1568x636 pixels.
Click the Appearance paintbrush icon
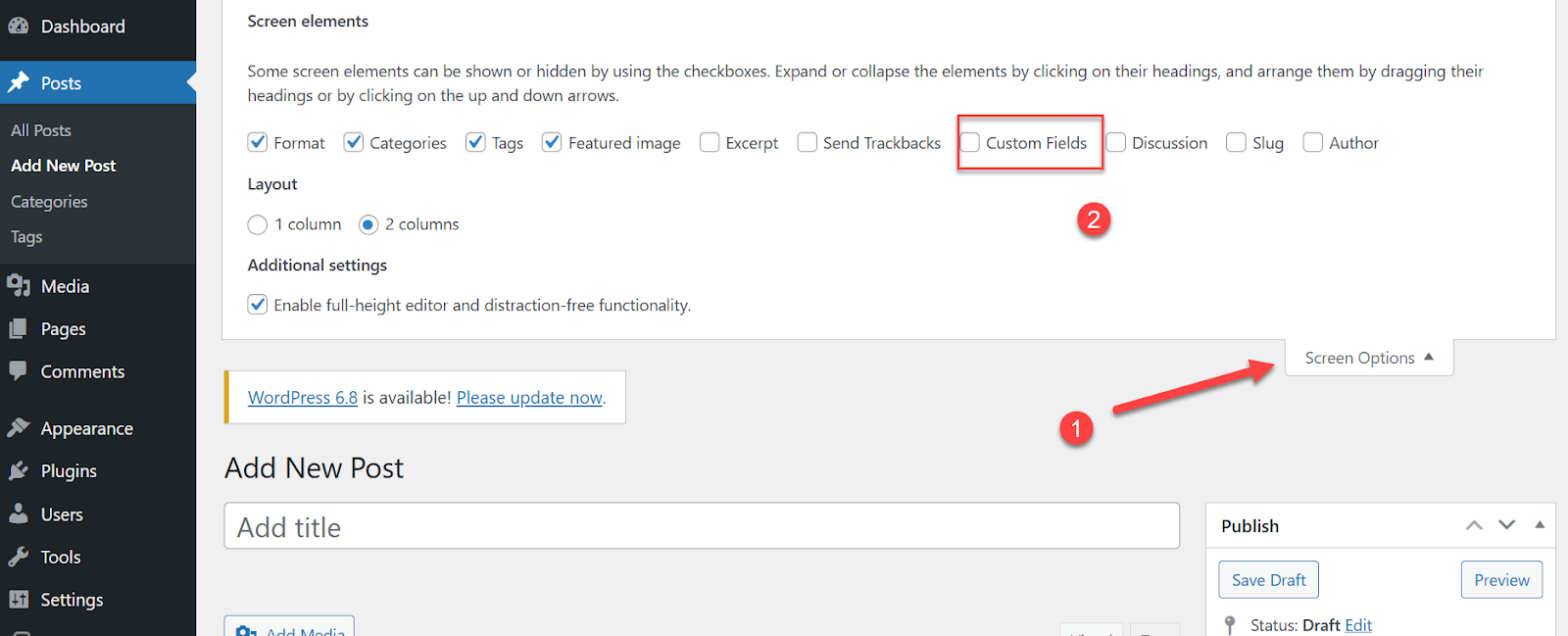point(19,428)
